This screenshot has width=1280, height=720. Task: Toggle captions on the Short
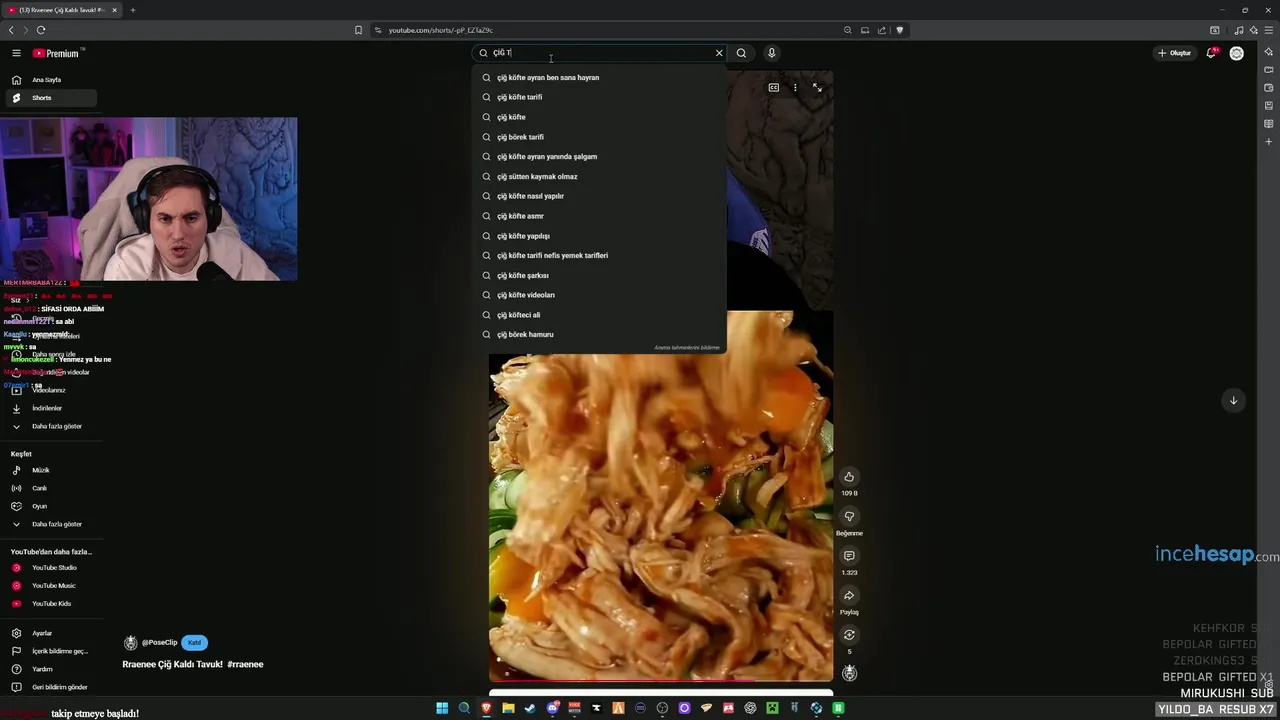[773, 88]
